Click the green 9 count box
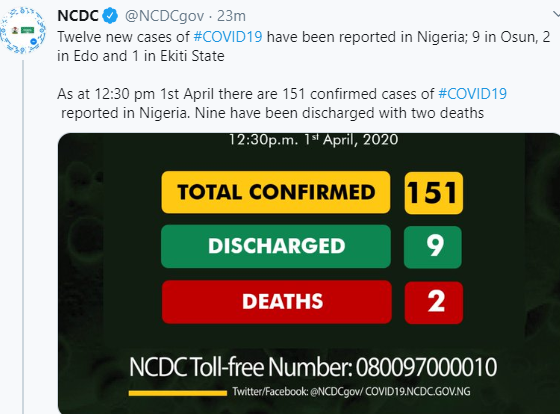 point(433,247)
